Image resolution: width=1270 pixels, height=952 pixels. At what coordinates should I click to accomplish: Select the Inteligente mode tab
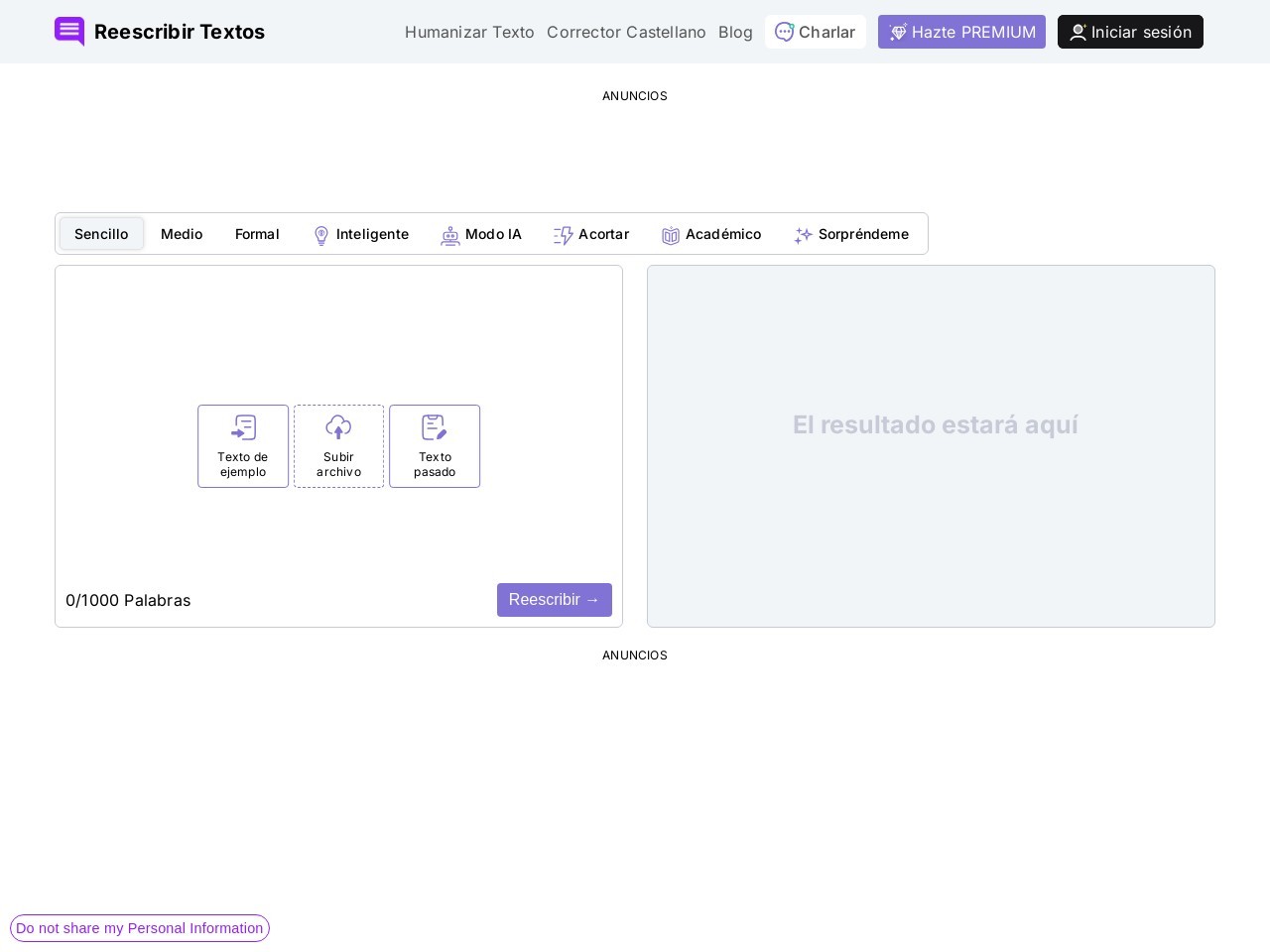coord(361,234)
